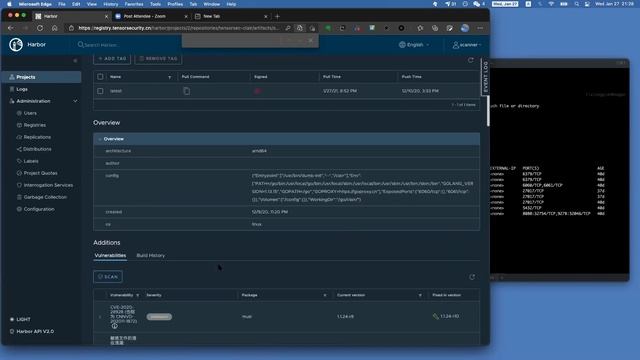Open the Name column filter icon

[170, 77]
